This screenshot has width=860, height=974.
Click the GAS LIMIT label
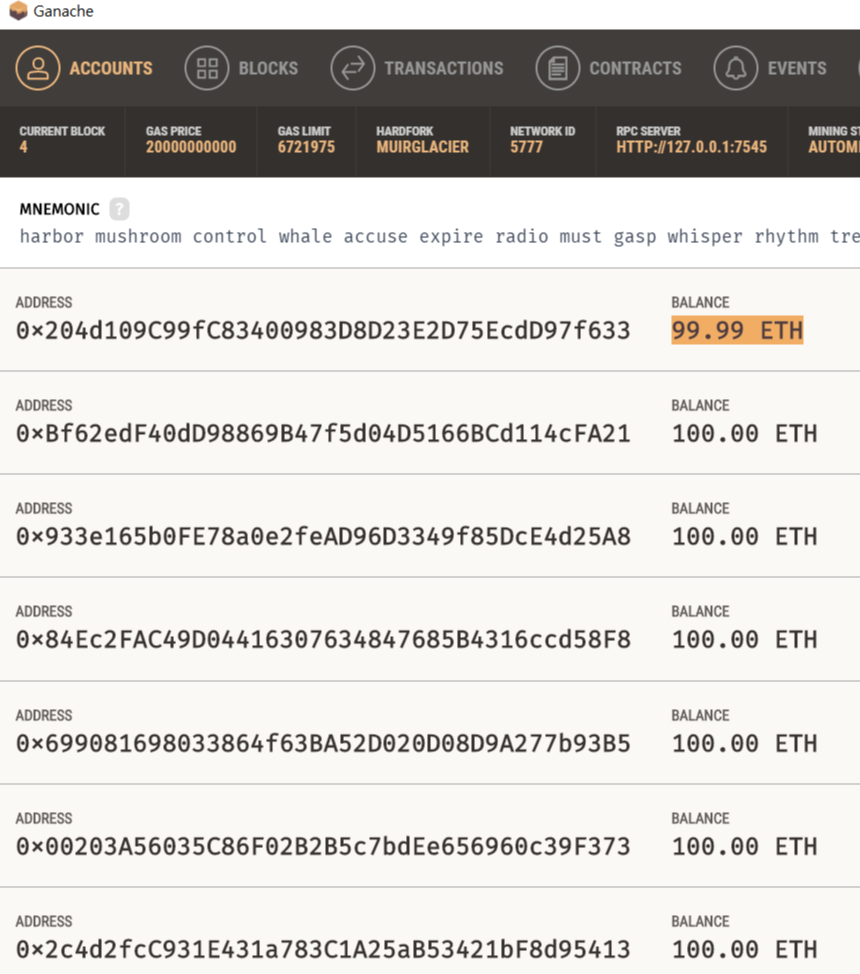304,131
